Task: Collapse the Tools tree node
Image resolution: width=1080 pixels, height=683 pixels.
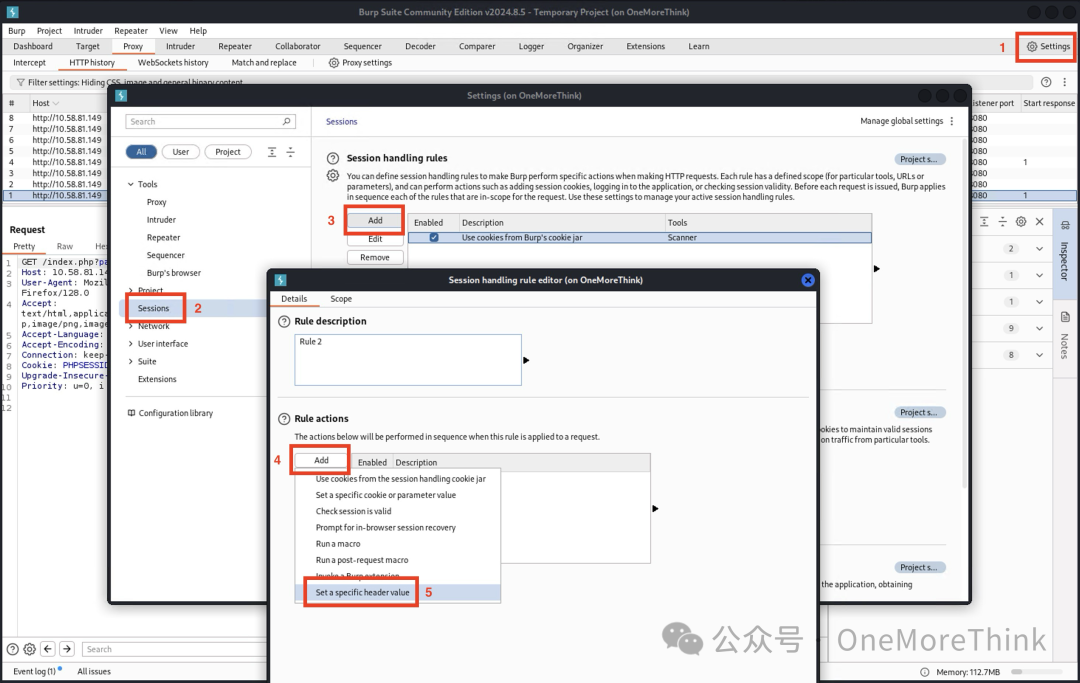Action: tap(130, 185)
